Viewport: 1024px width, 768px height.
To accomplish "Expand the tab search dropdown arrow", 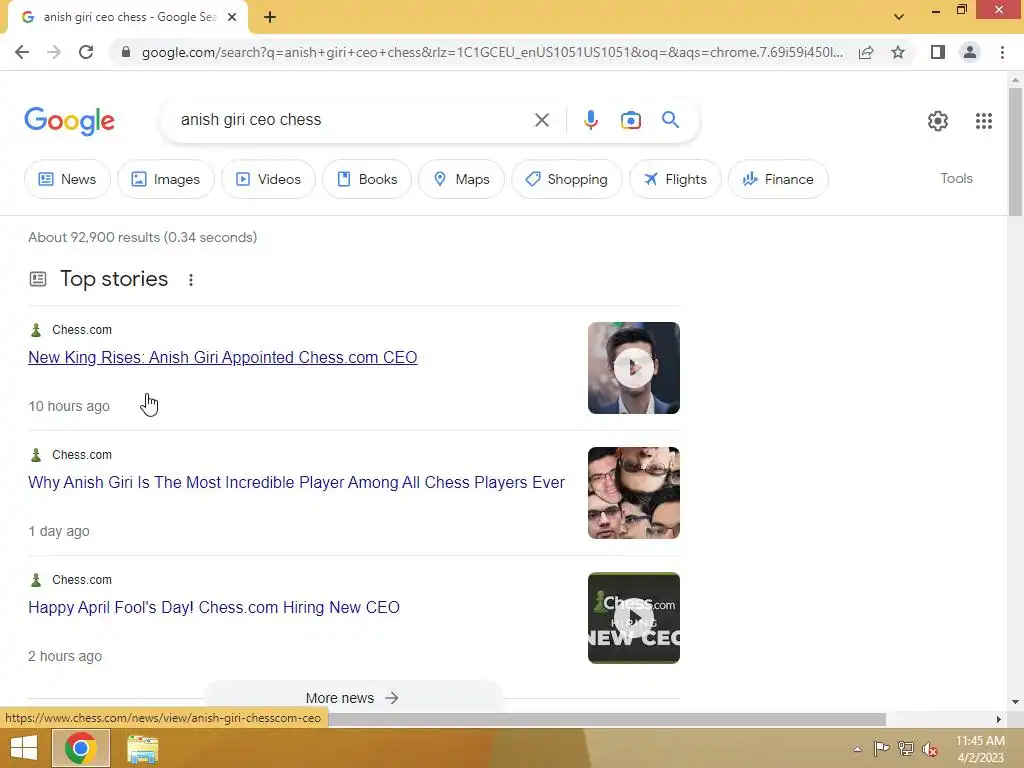I will 899,17.
